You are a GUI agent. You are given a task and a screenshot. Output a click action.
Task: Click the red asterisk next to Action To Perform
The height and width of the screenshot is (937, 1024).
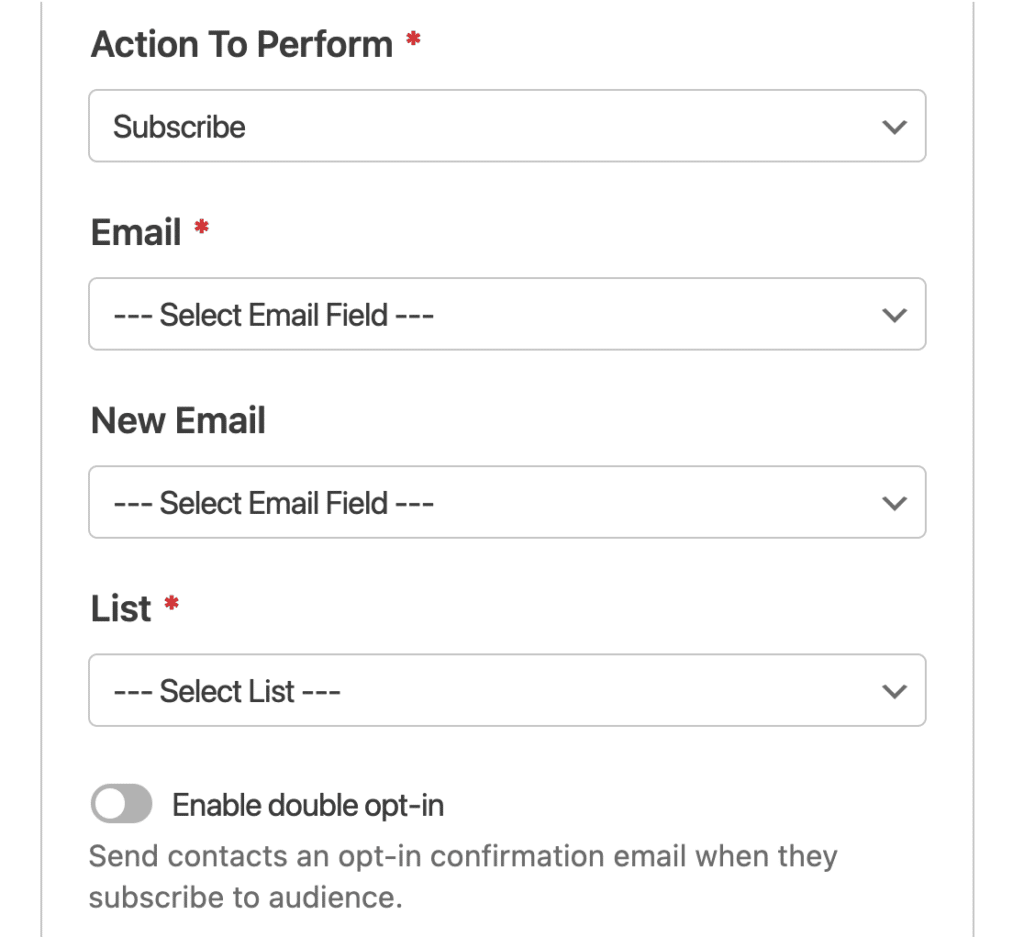(x=413, y=38)
